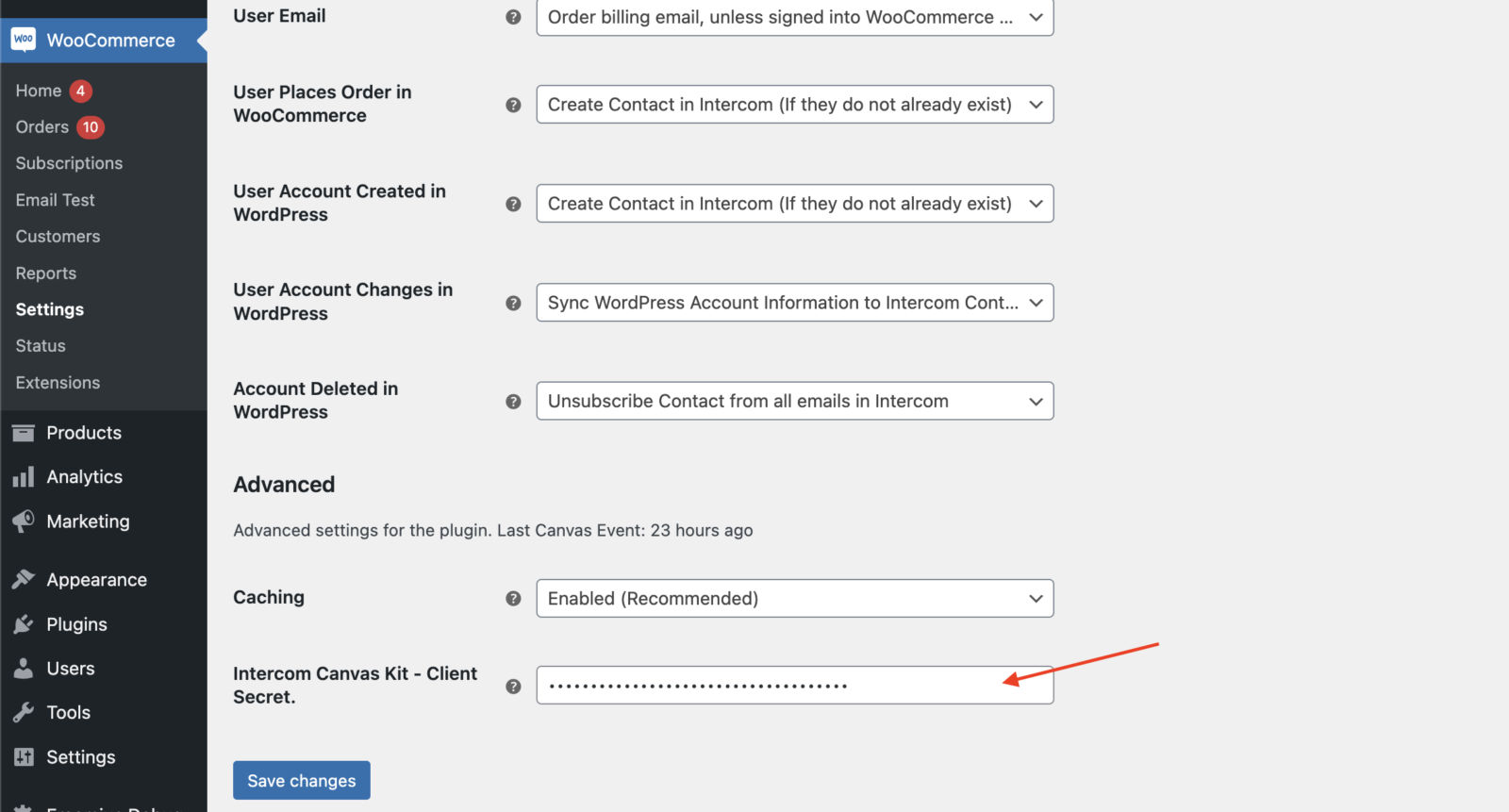This screenshot has width=1509, height=812.
Task: Click the Users person icon
Action: (24, 669)
